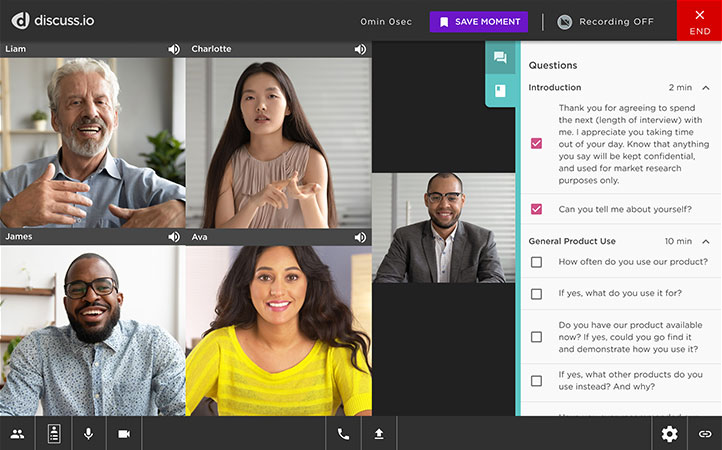Click Ava's name label
The height and width of the screenshot is (450, 722).
point(199,237)
